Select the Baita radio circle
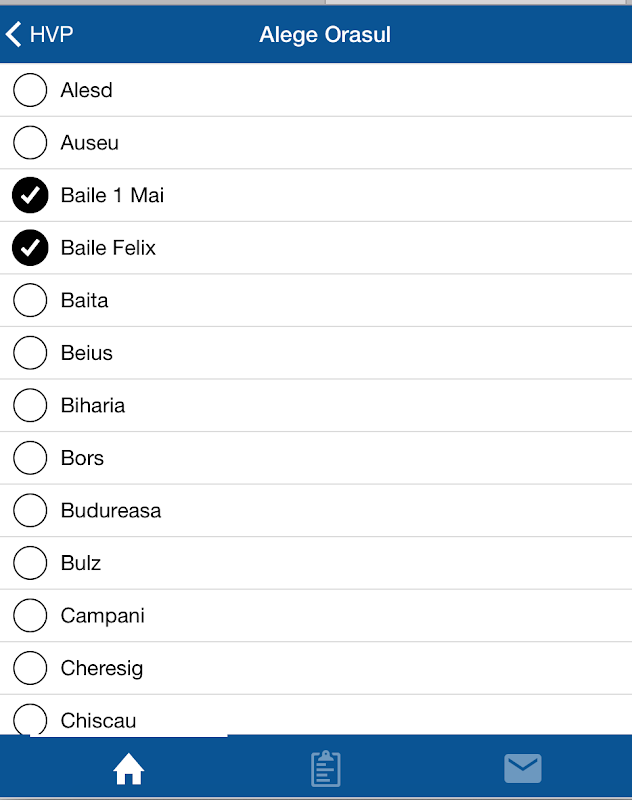Image resolution: width=632 pixels, height=800 pixels. point(30,300)
